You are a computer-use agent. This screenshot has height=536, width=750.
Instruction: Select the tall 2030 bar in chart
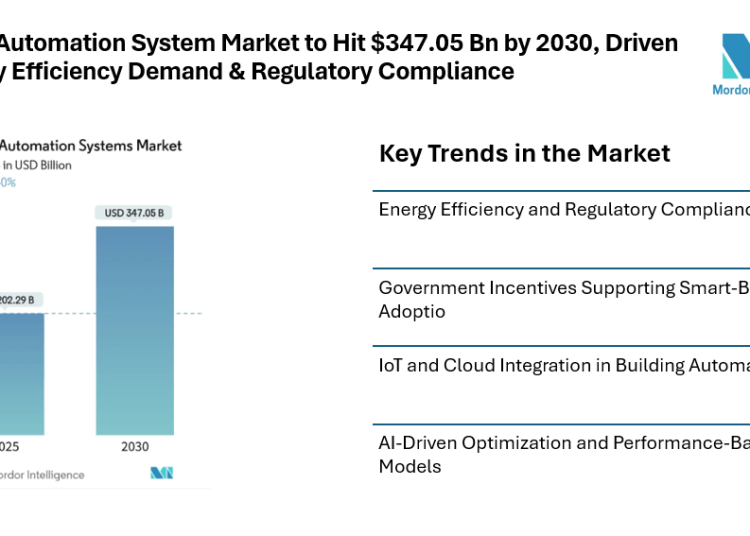point(134,330)
